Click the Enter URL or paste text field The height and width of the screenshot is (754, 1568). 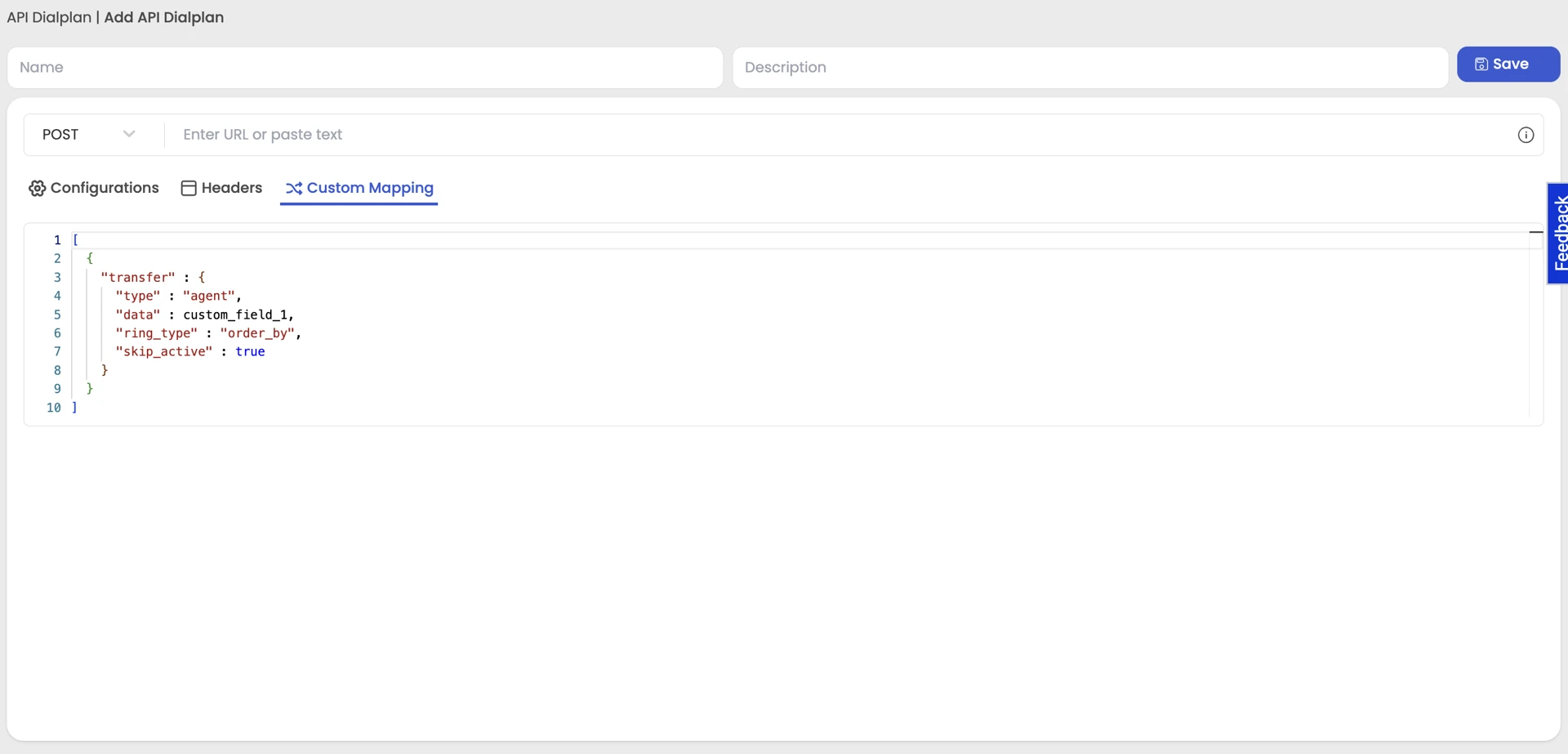[x=841, y=135]
